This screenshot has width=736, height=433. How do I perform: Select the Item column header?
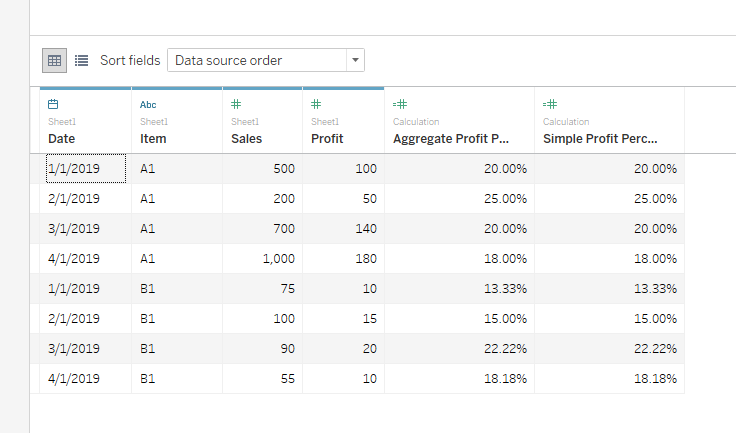153,139
